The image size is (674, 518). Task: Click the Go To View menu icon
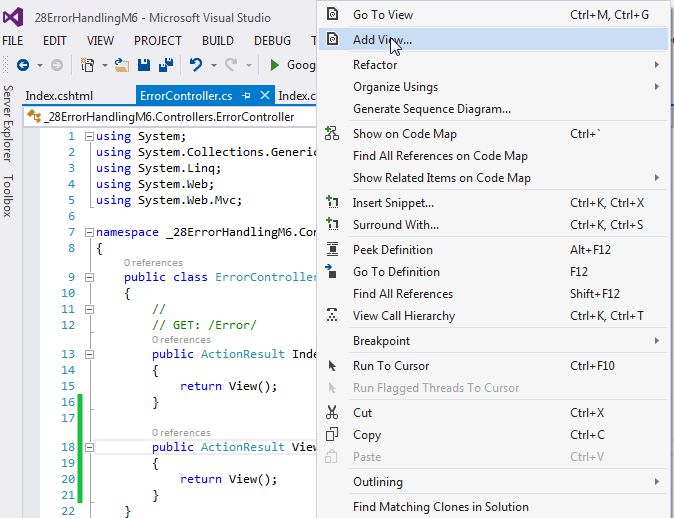(x=332, y=14)
